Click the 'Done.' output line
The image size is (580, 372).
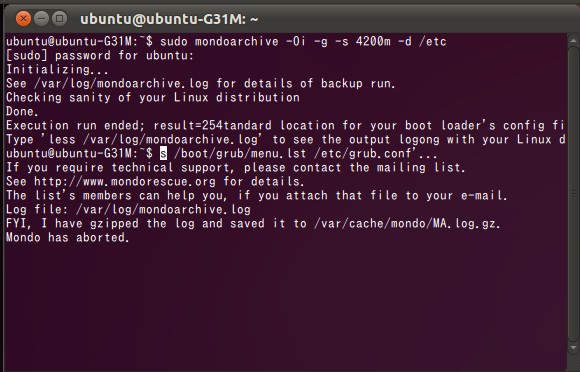[x=22, y=112]
